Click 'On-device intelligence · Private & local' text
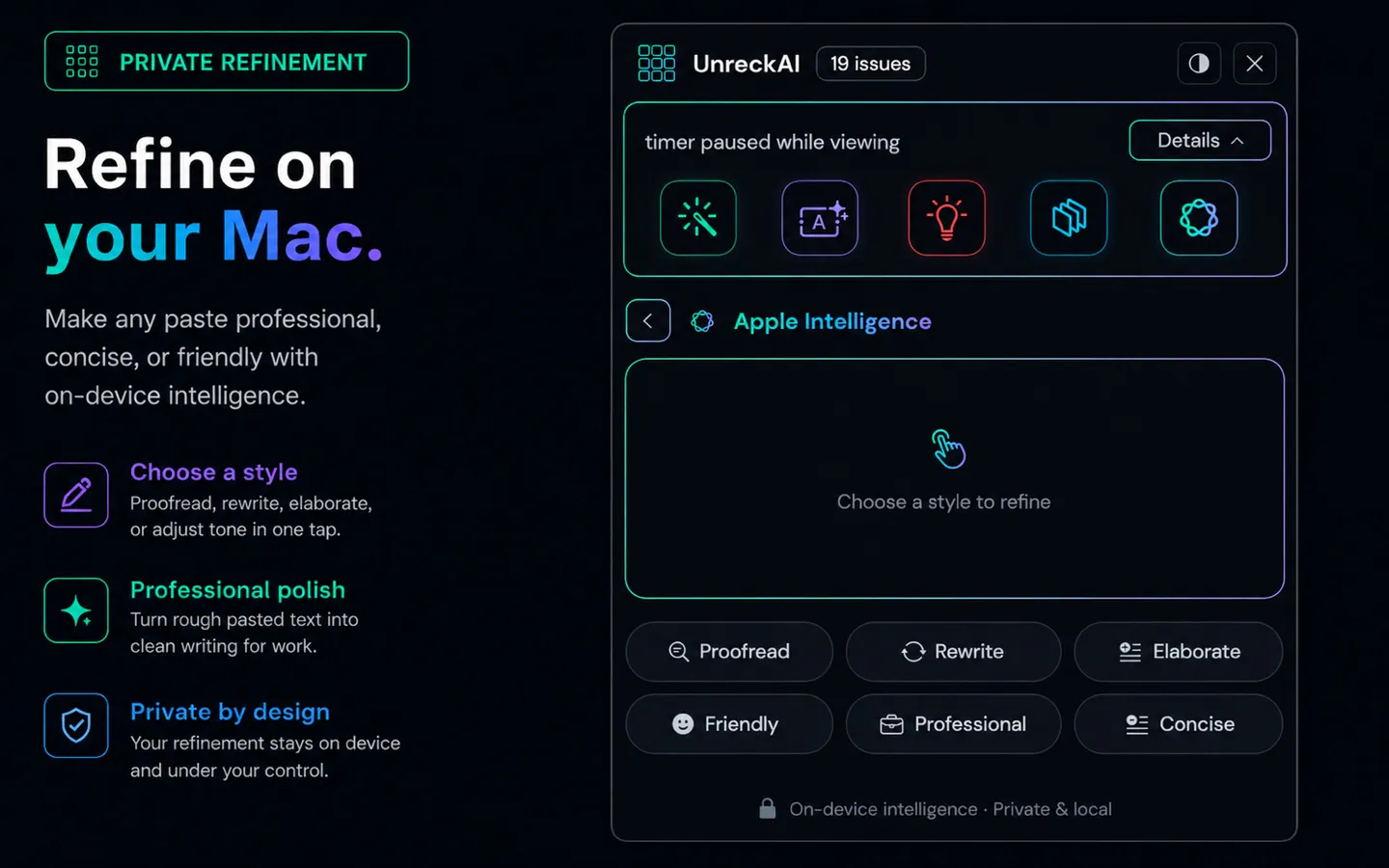This screenshot has width=1389, height=868. pos(950,809)
